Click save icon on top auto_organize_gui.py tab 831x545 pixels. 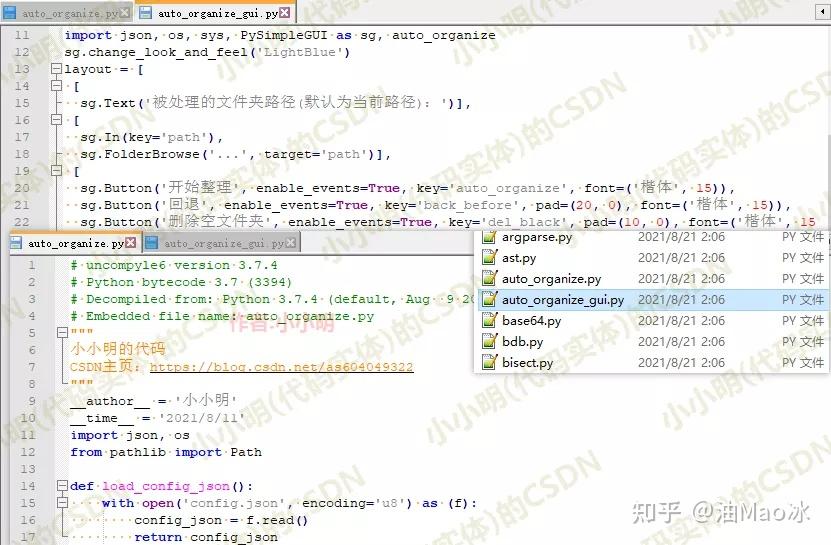click(x=145, y=13)
